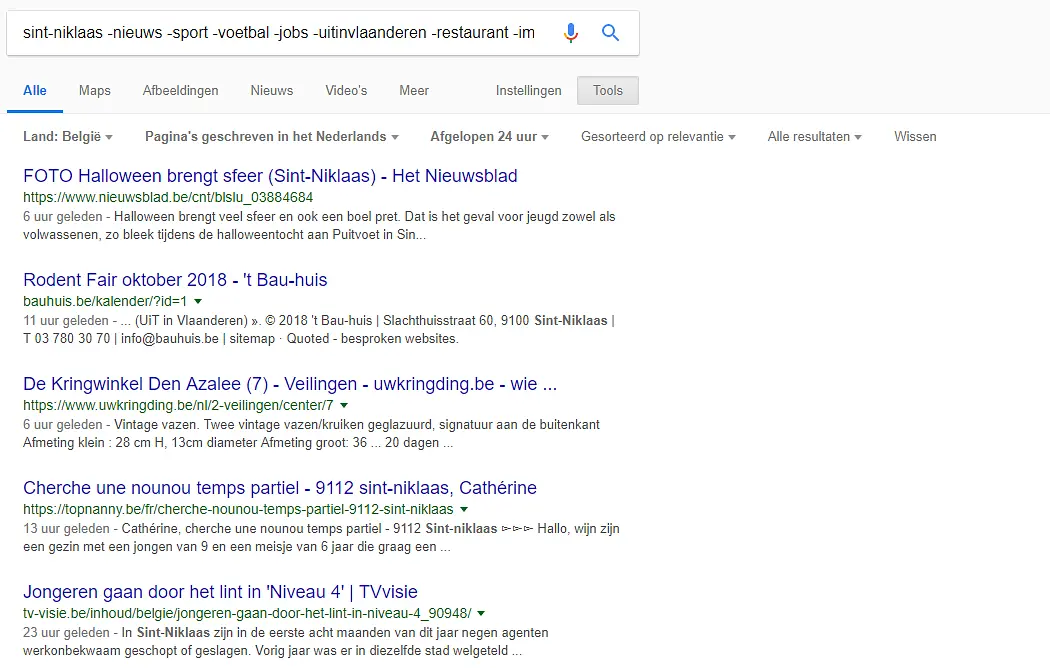Open Rodent Fair oktober 2018 result
Viewport: 1050px width, 668px height.
pos(175,280)
